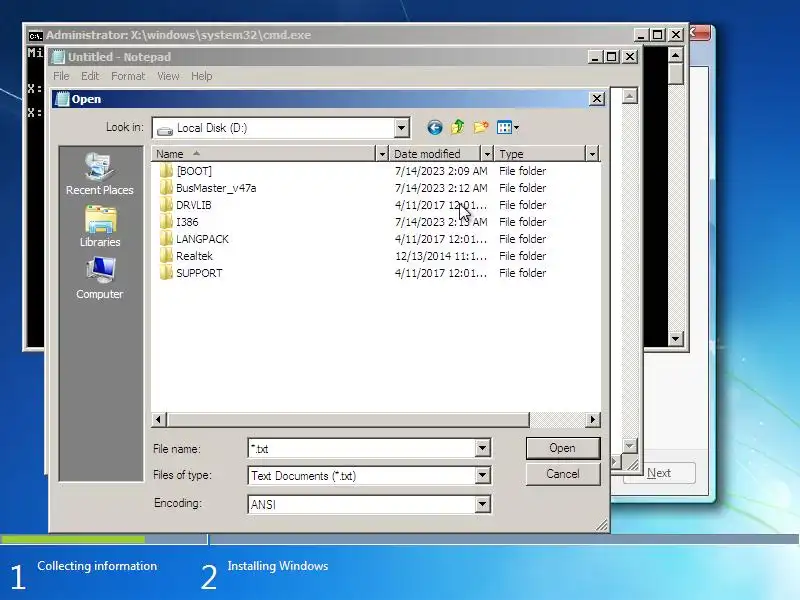Image resolution: width=800 pixels, height=600 pixels.
Task: Open the View menu icon
Action: [508, 128]
